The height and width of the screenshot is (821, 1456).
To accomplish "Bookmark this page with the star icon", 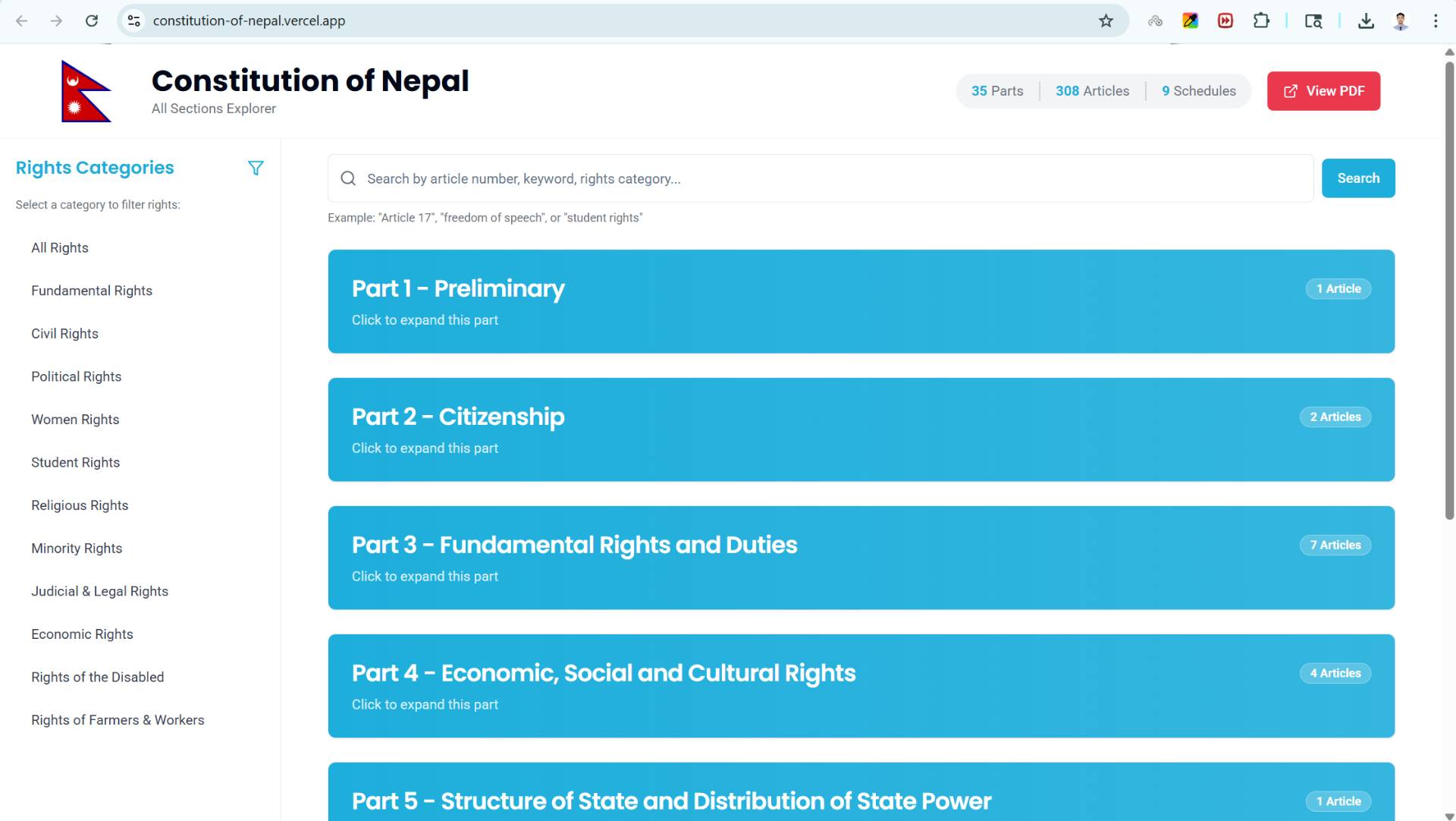I will [1106, 20].
